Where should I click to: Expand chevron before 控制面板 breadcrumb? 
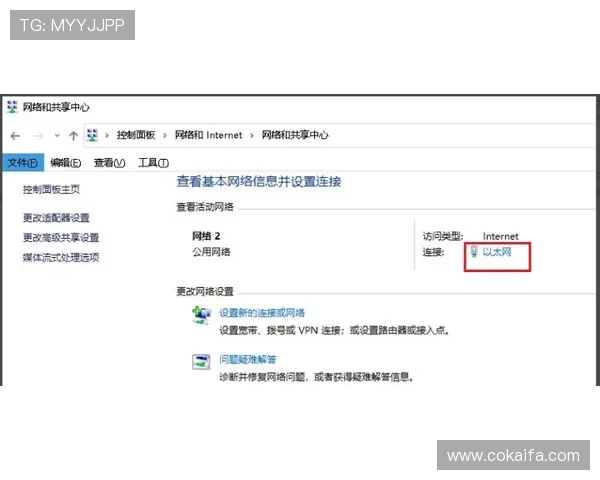point(107,136)
